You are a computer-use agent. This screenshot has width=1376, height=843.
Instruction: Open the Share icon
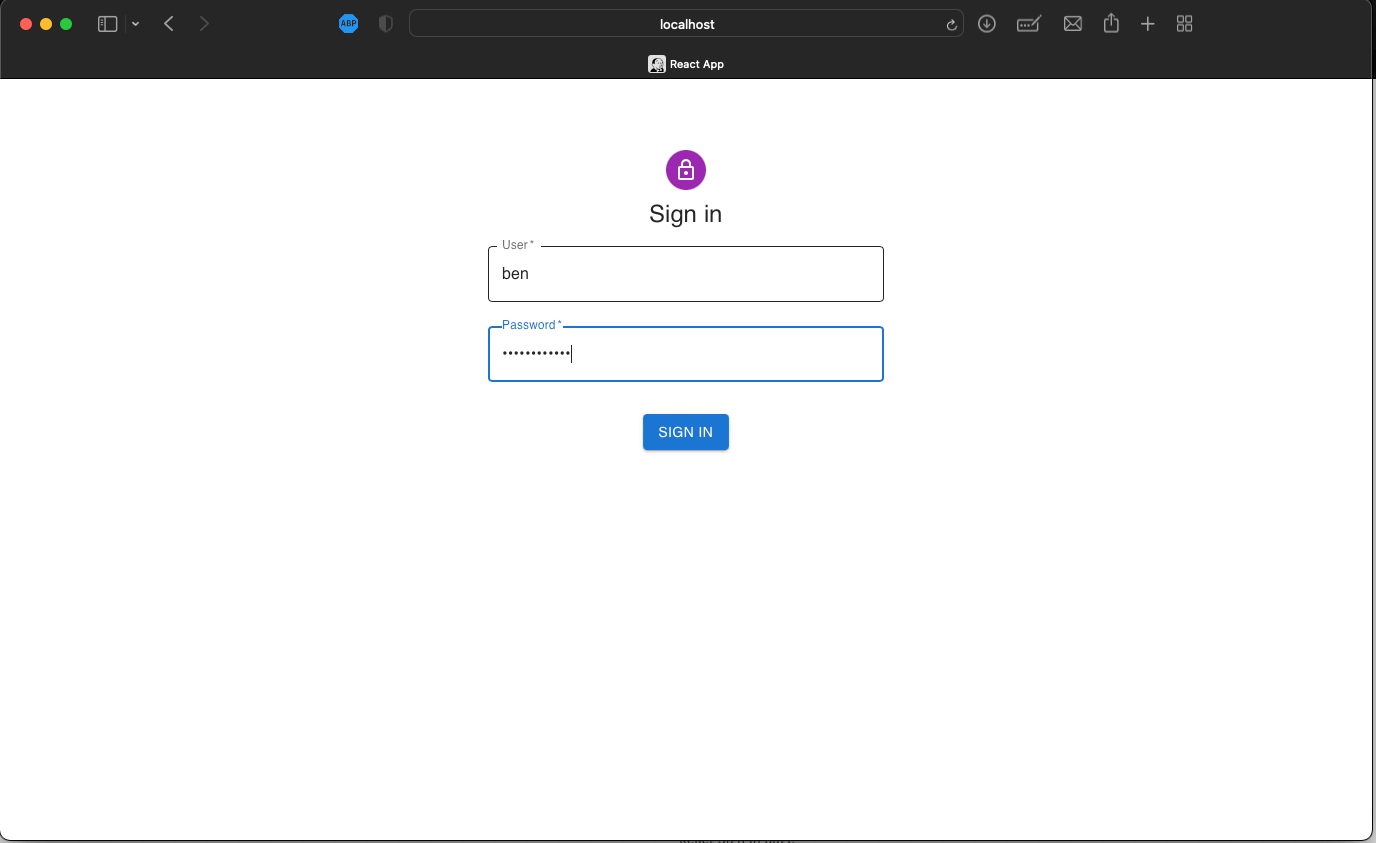pyautogui.click(x=1111, y=23)
